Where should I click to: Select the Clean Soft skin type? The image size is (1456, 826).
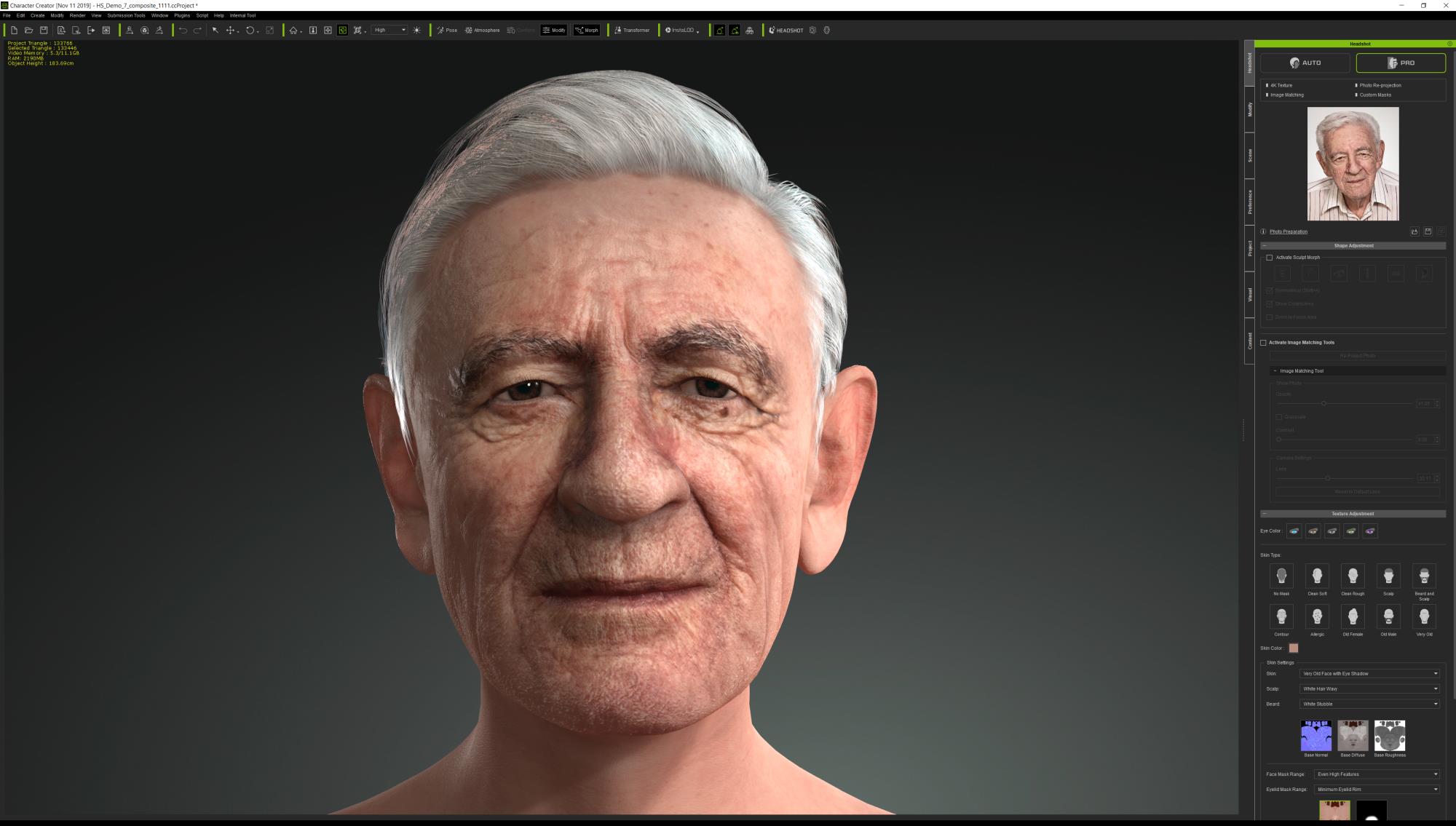1317,576
